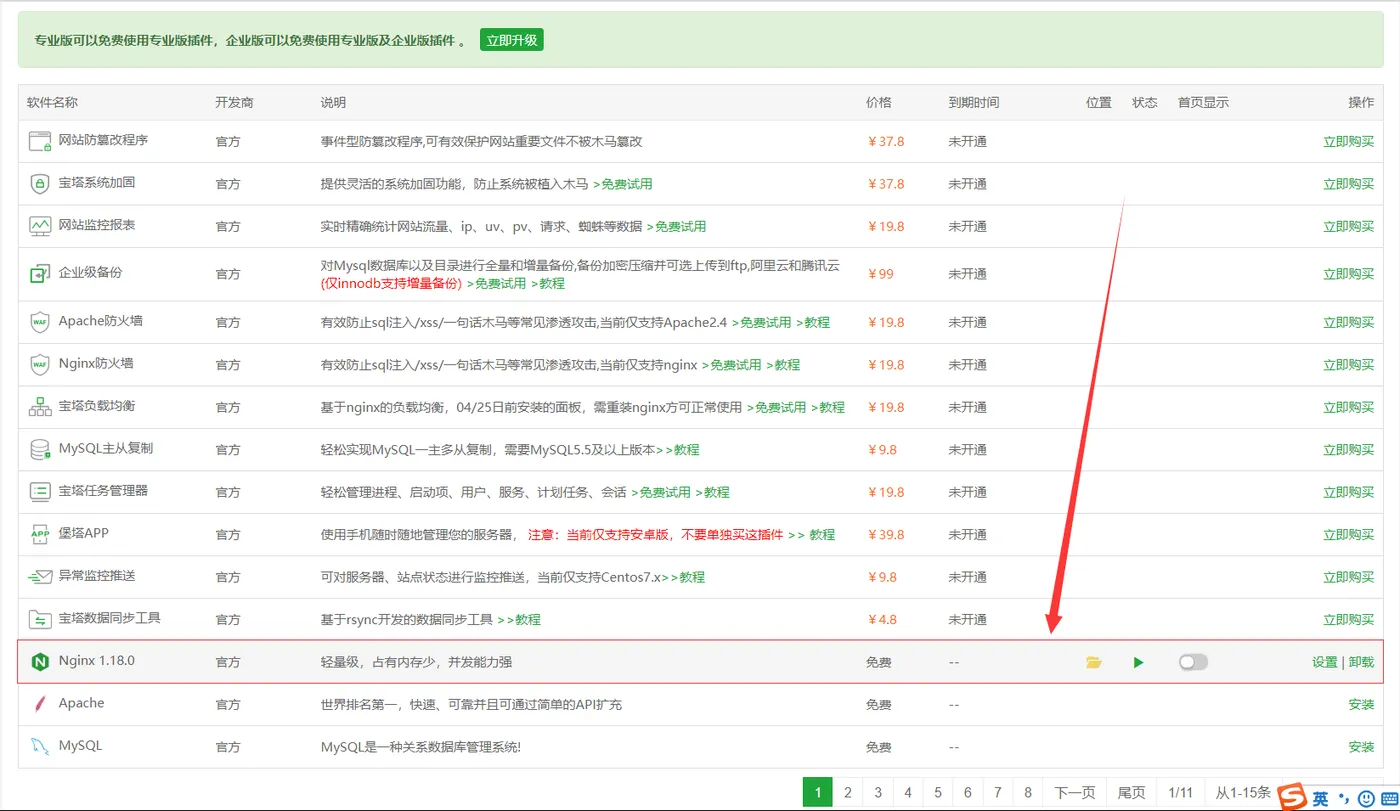Screen dimensions: 1400x811
Task: Click the ¥4.8 price of 宝塔数据同步工具
Action: [x=882, y=620]
